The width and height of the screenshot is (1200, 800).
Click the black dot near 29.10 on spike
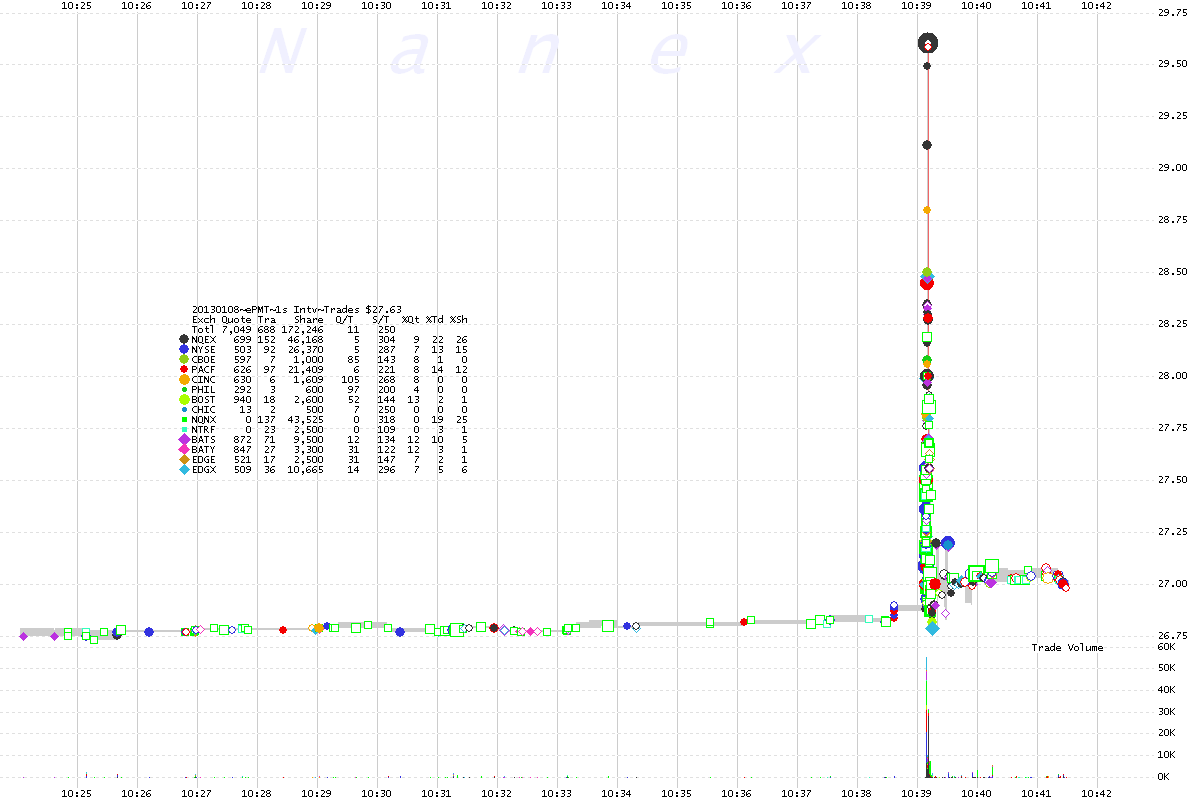927,145
